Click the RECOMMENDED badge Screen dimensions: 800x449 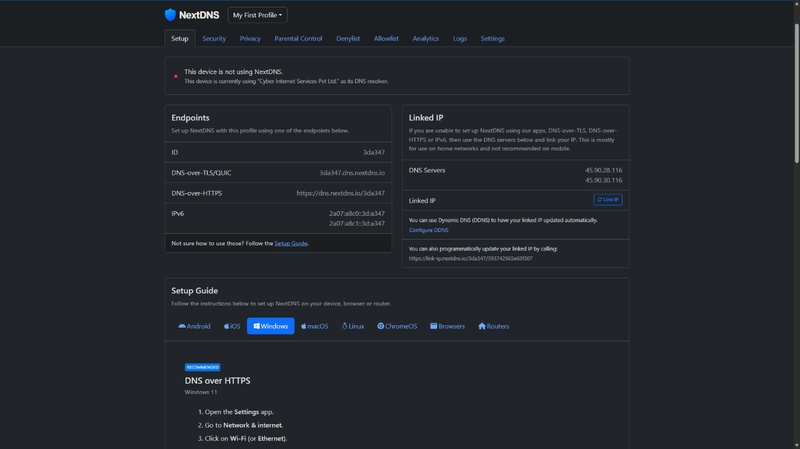(203, 367)
